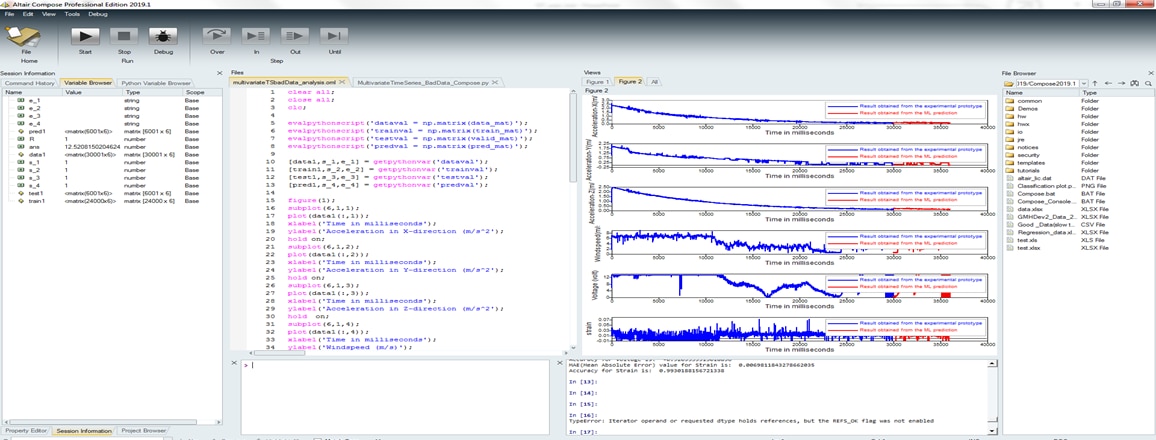Open the Tools menu
The height and width of the screenshot is (440, 1156).
pyautogui.click(x=72, y=14)
